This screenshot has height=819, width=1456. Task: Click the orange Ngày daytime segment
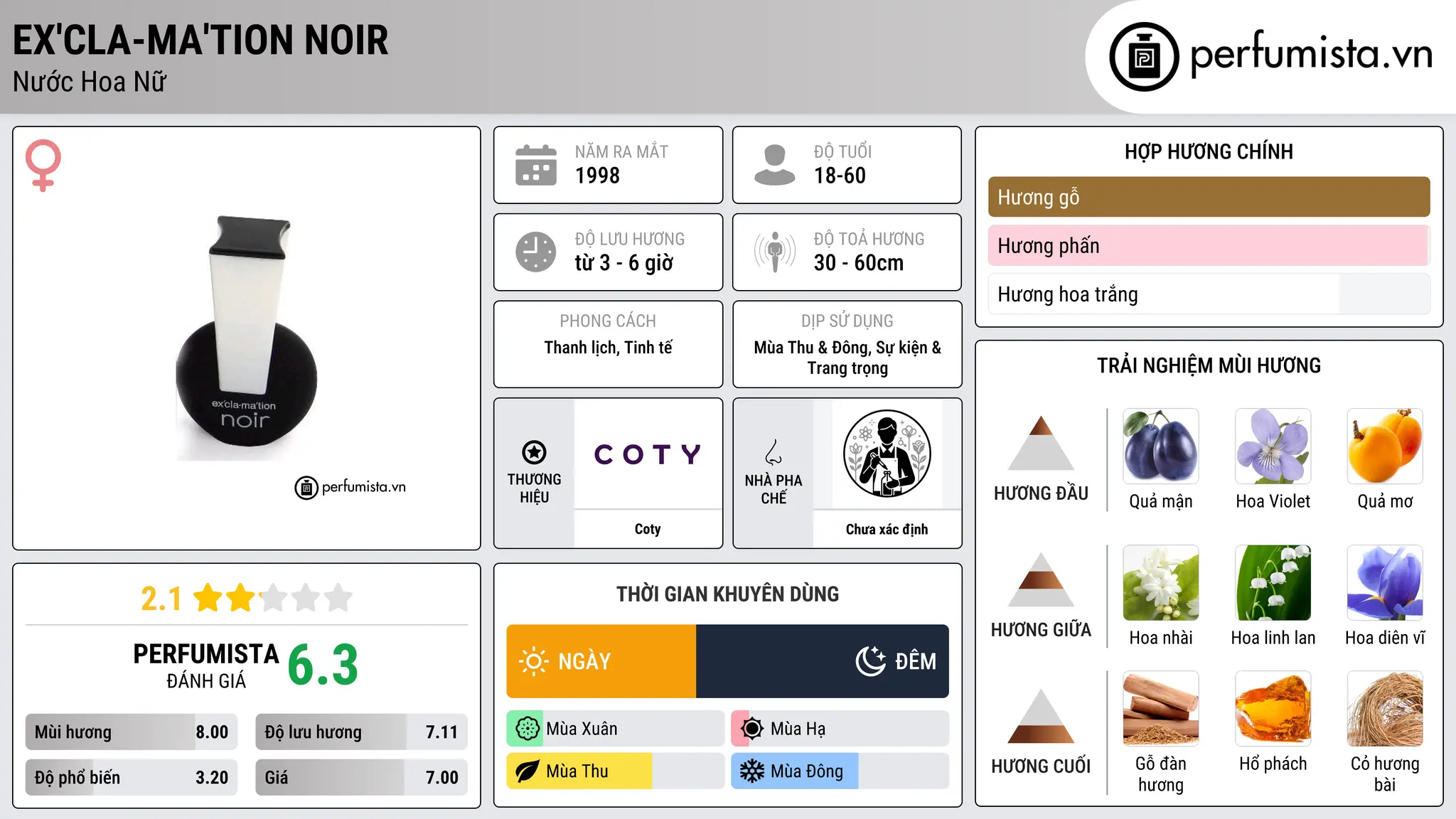pyautogui.click(x=601, y=661)
